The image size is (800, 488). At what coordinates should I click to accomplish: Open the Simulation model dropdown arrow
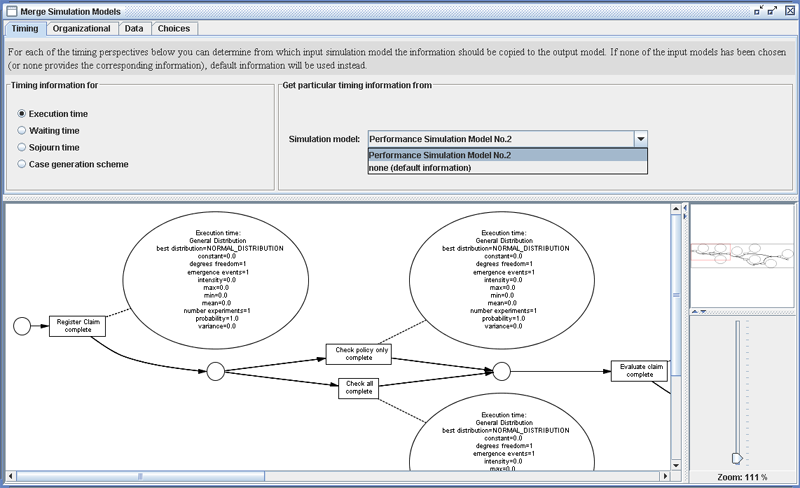pyautogui.click(x=640, y=139)
